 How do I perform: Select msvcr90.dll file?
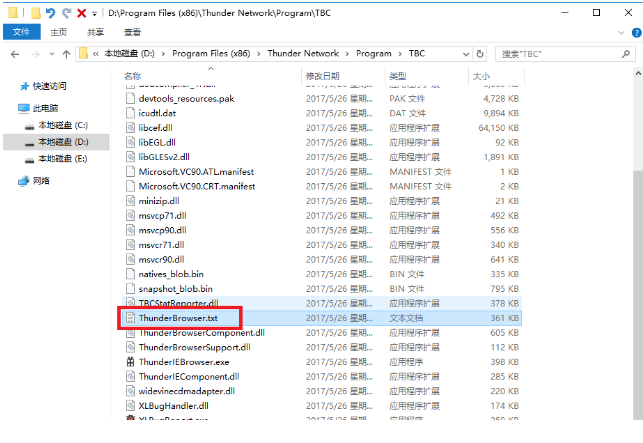161,260
